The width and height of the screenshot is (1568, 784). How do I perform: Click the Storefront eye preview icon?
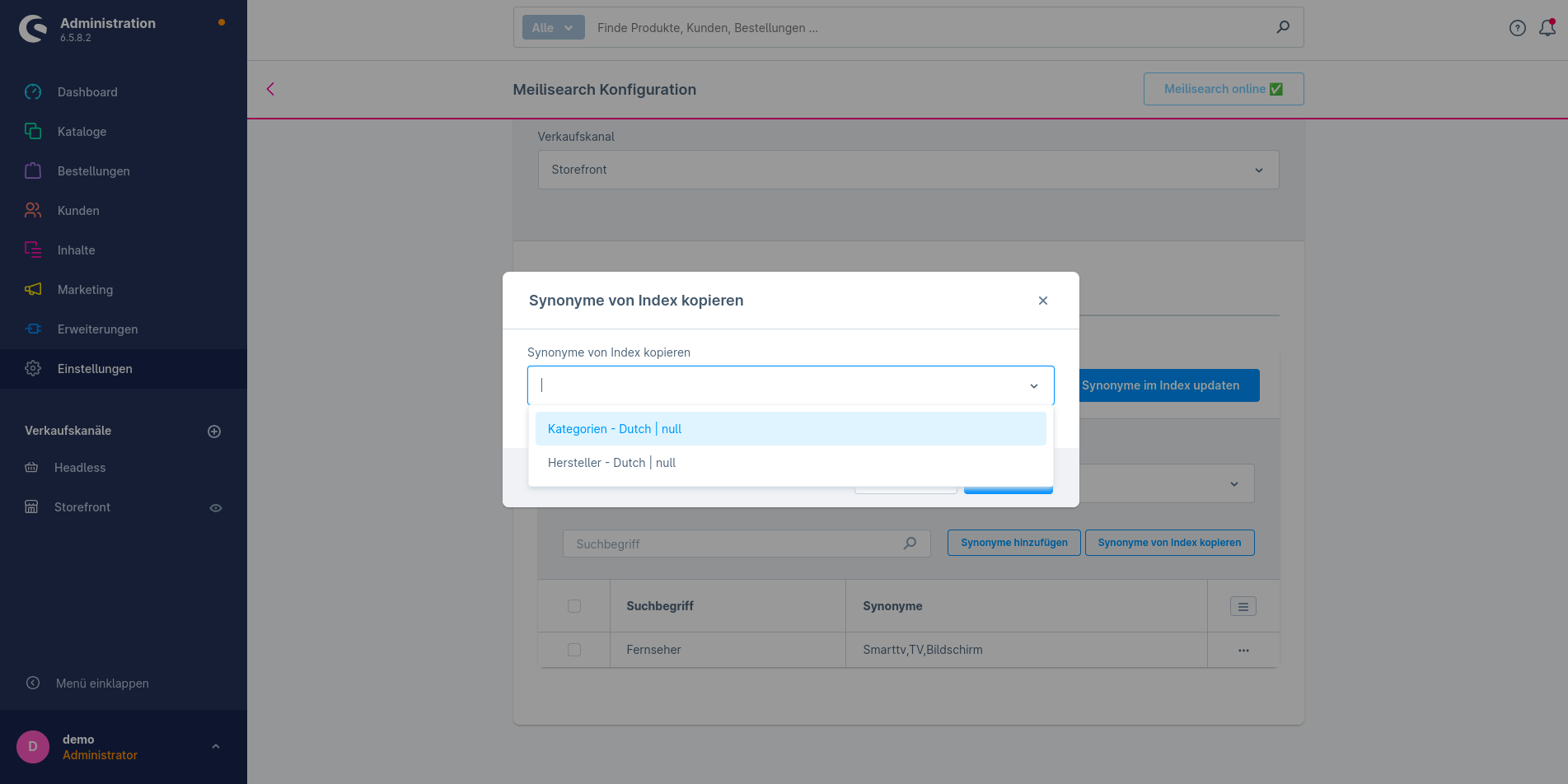[x=216, y=508]
